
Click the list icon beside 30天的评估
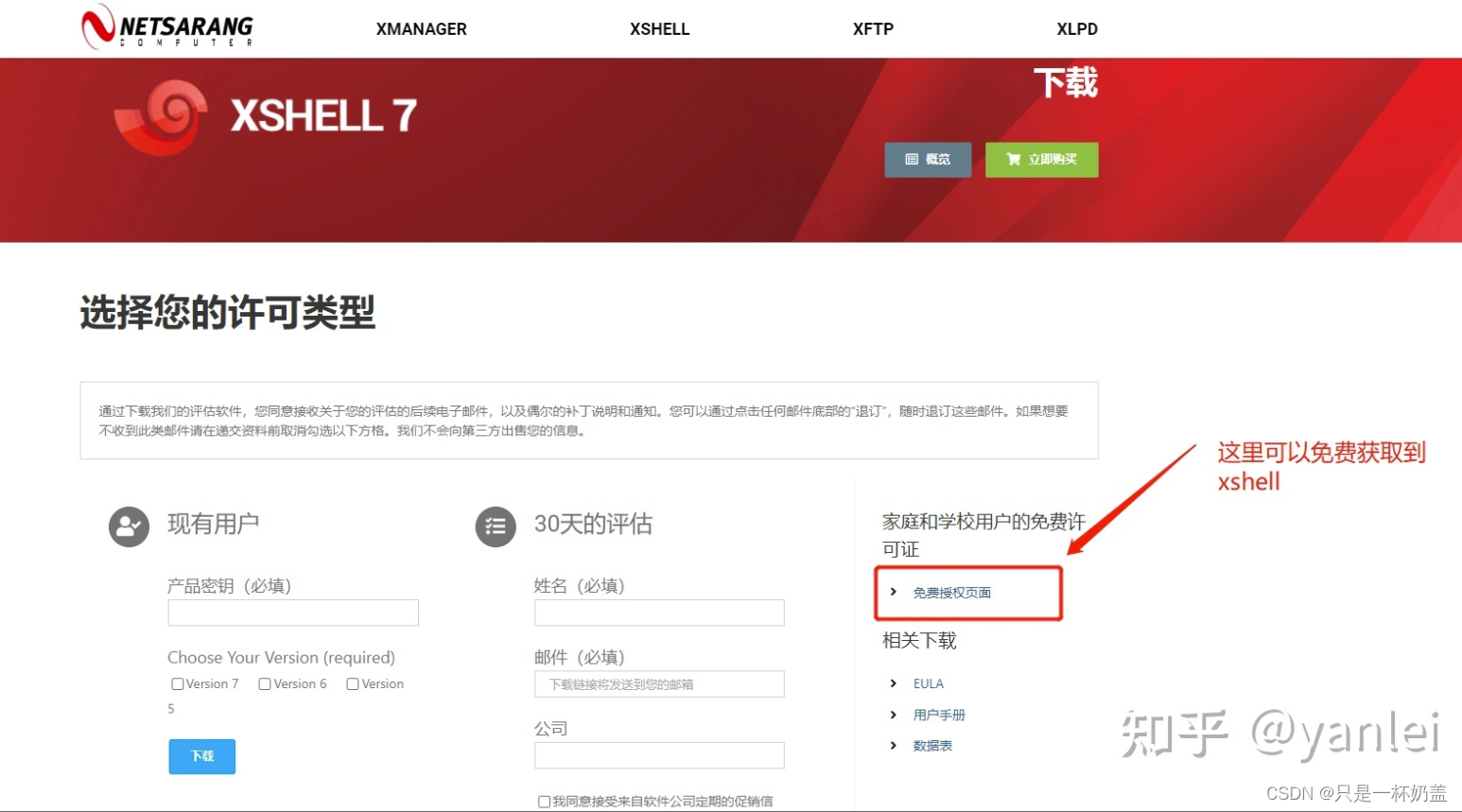pyautogui.click(x=496, y=527)
